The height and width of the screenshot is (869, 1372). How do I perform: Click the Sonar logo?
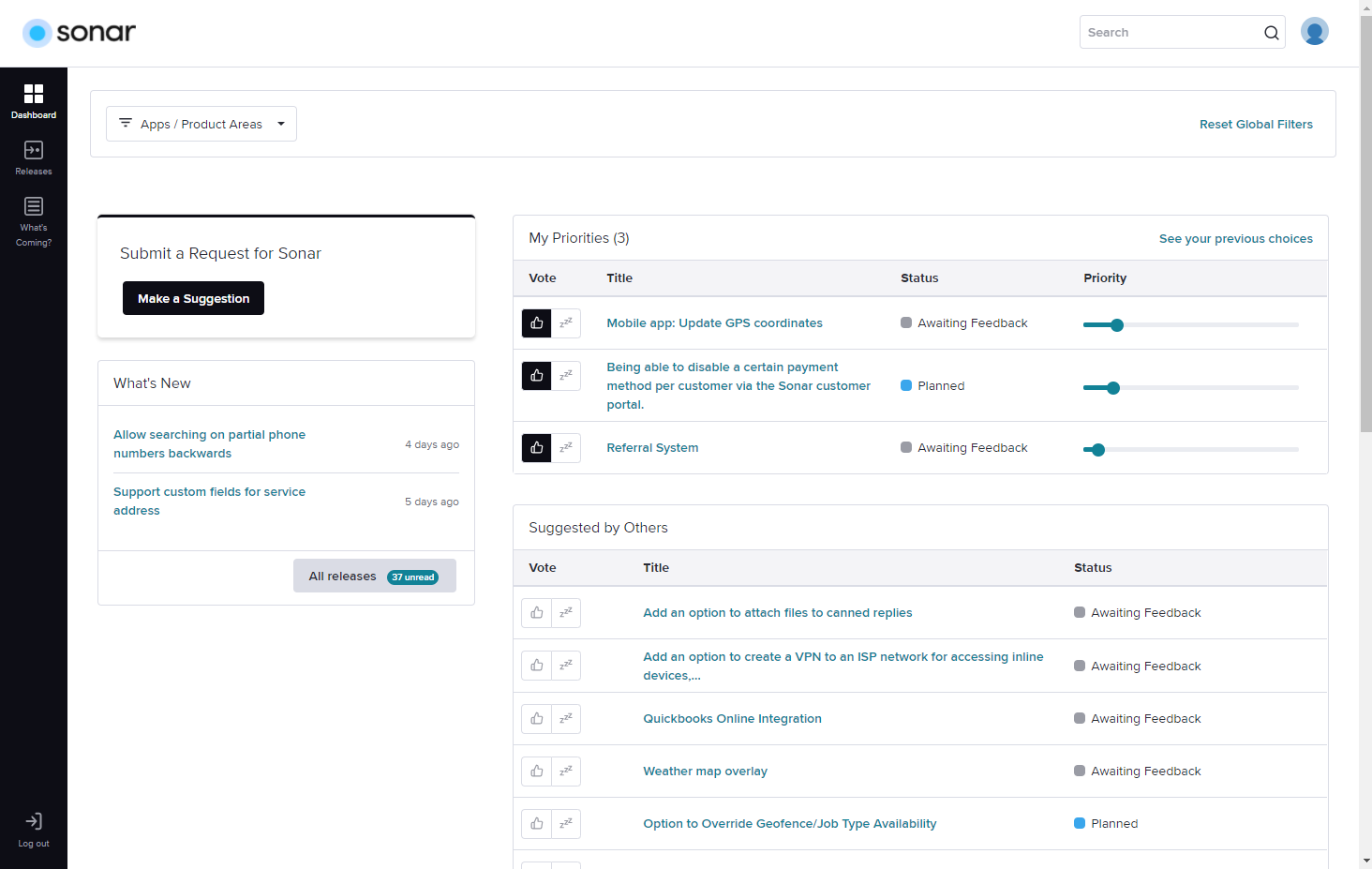tap(79, 33)
